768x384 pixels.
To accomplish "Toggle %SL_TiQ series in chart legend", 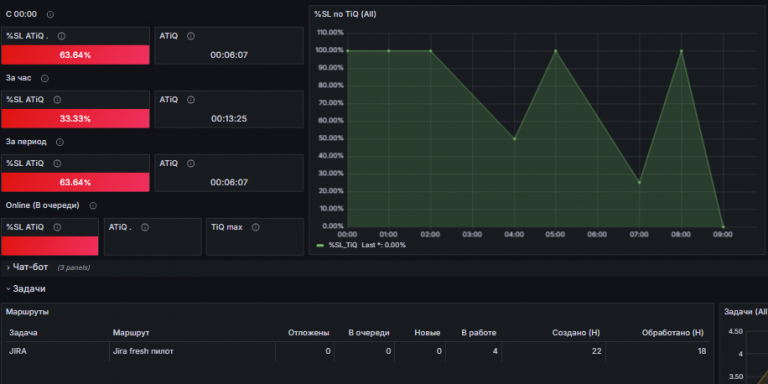I will [343, 245].
